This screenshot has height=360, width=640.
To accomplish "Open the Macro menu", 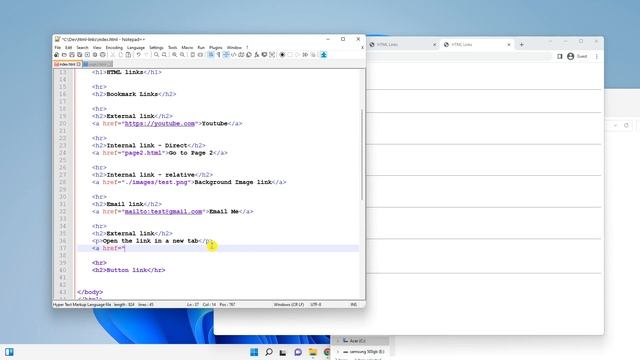I will [187, 48].
